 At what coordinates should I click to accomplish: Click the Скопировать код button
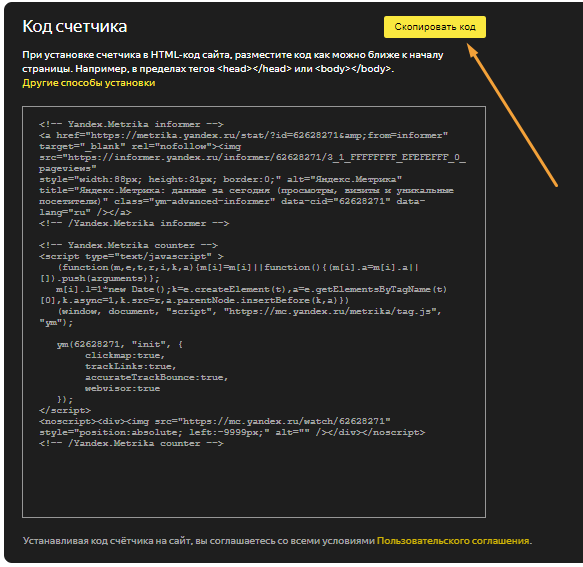[435, 27]
